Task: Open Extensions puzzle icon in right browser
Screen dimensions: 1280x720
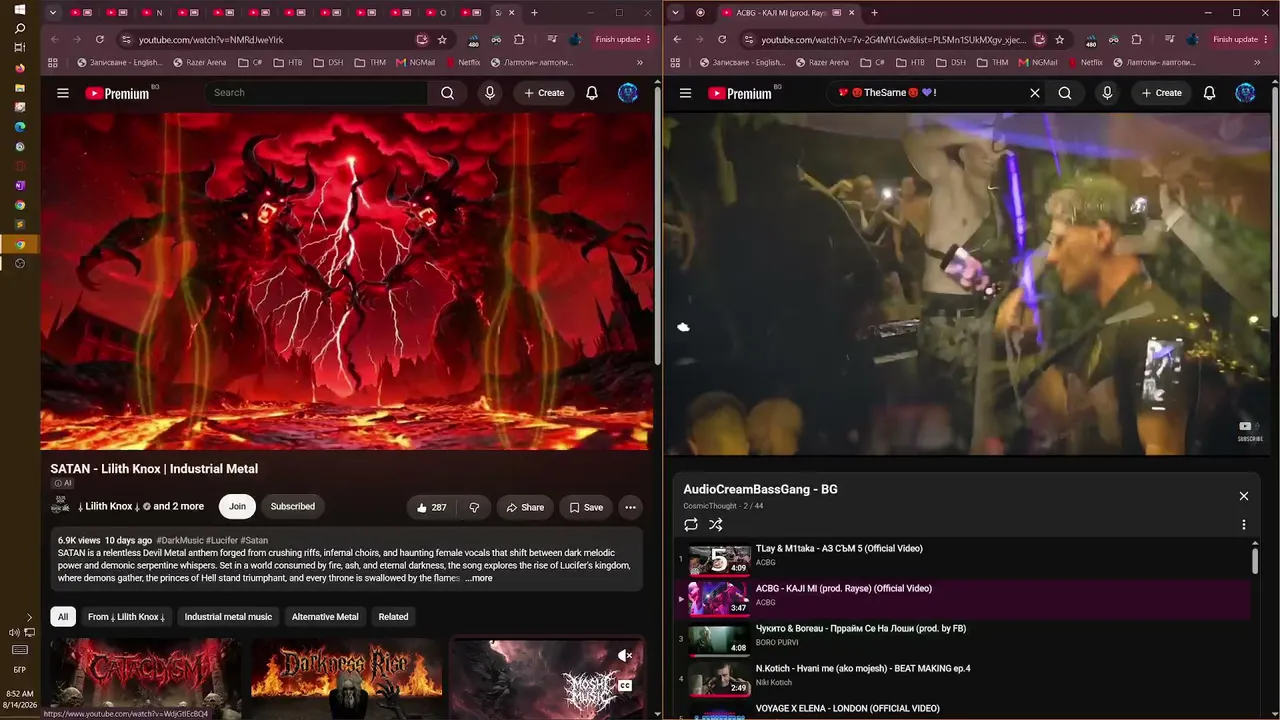Action: pos(1136,39)
